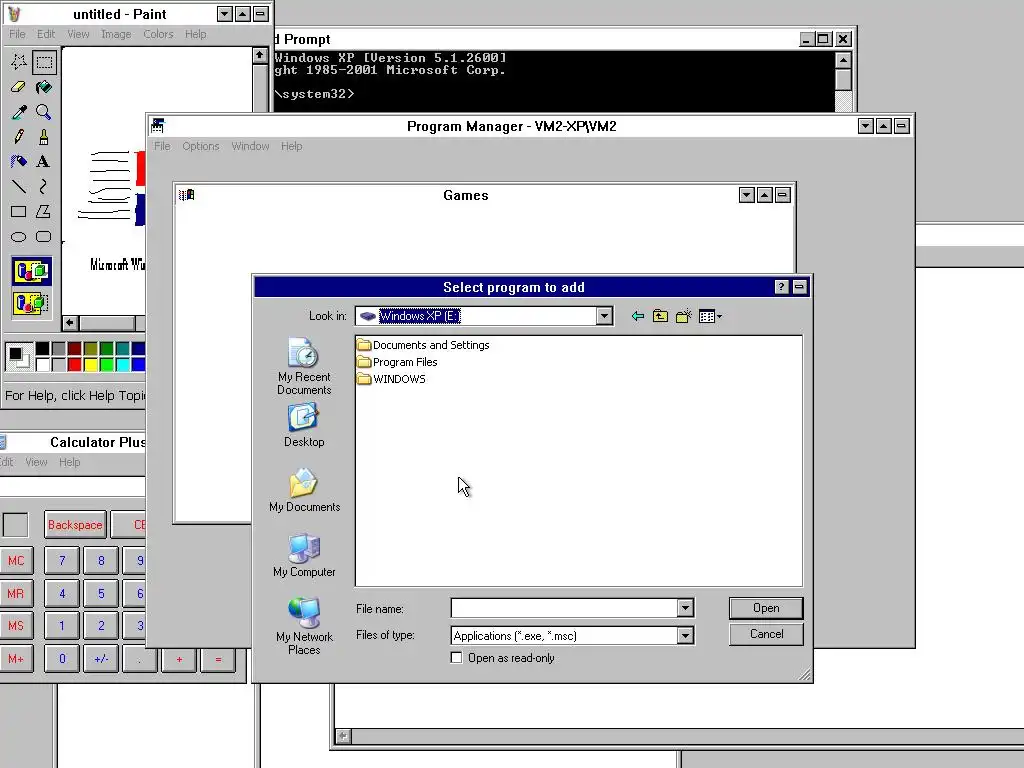Pick the Eraser tool in Paint

click(x=18, y=87)
